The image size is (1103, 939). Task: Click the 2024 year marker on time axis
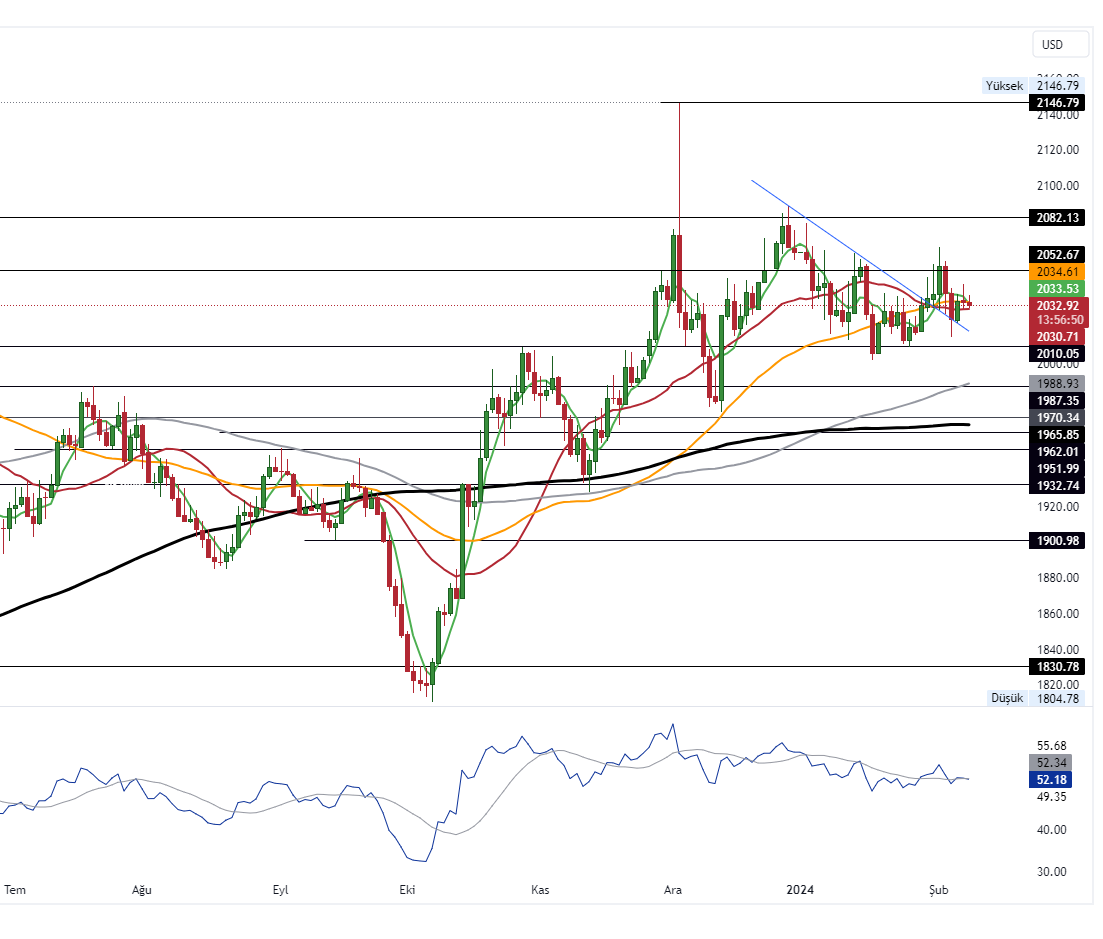pos(801,890)
